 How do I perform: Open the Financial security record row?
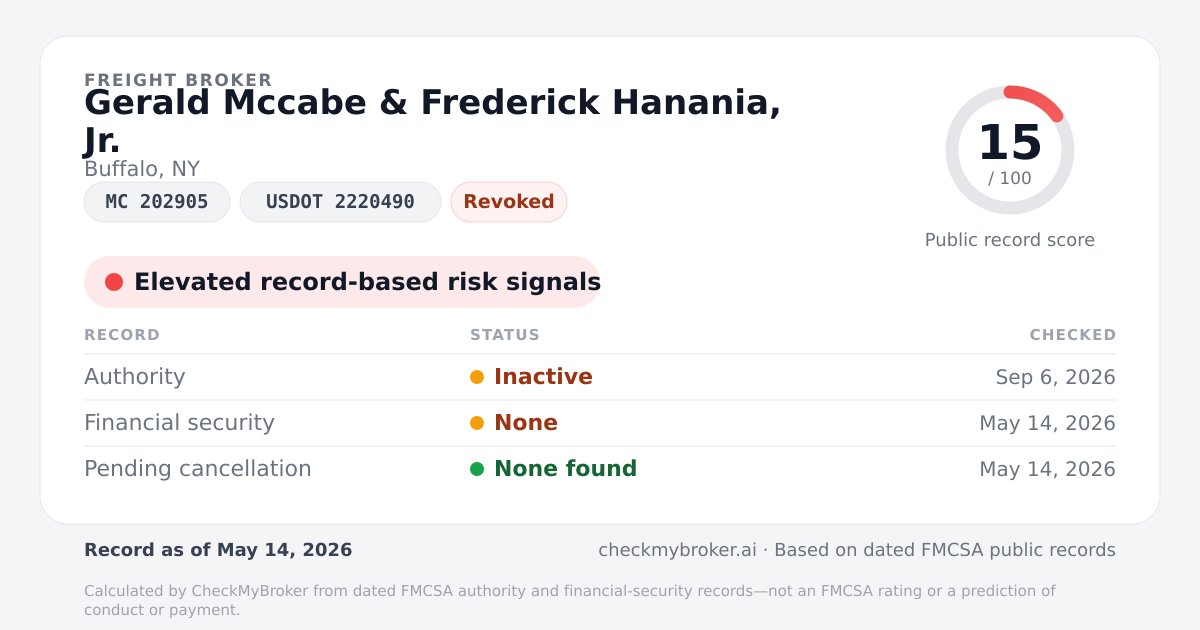tap(600, 423)
